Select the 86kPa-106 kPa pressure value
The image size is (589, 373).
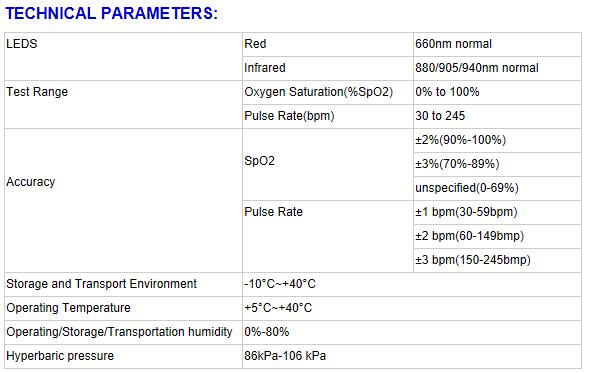click(285, 356)
